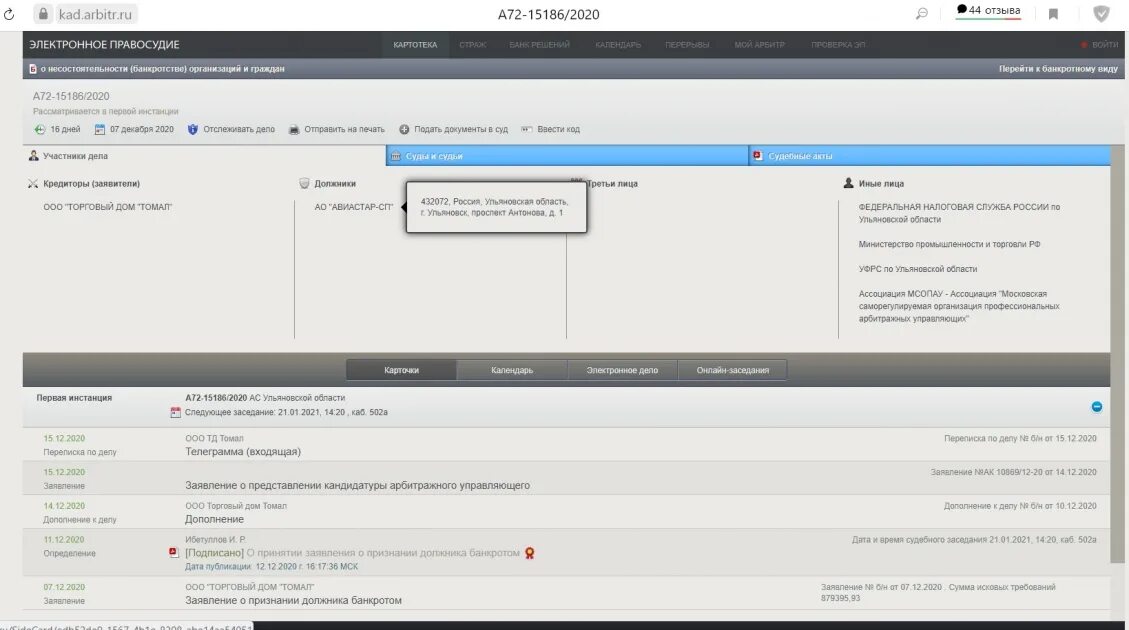Screen dimensions: 1129x630
Task: Click Перейти к банкротному виду link
Action: point(1058,69)
